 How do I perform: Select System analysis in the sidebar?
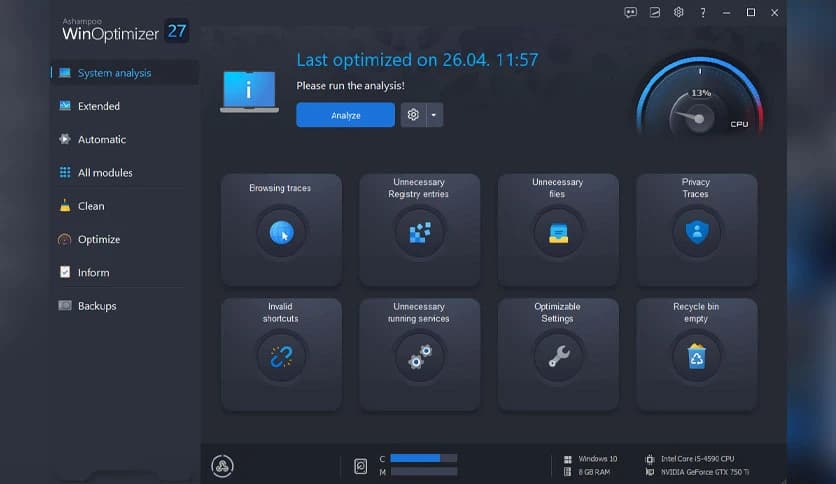125,73
